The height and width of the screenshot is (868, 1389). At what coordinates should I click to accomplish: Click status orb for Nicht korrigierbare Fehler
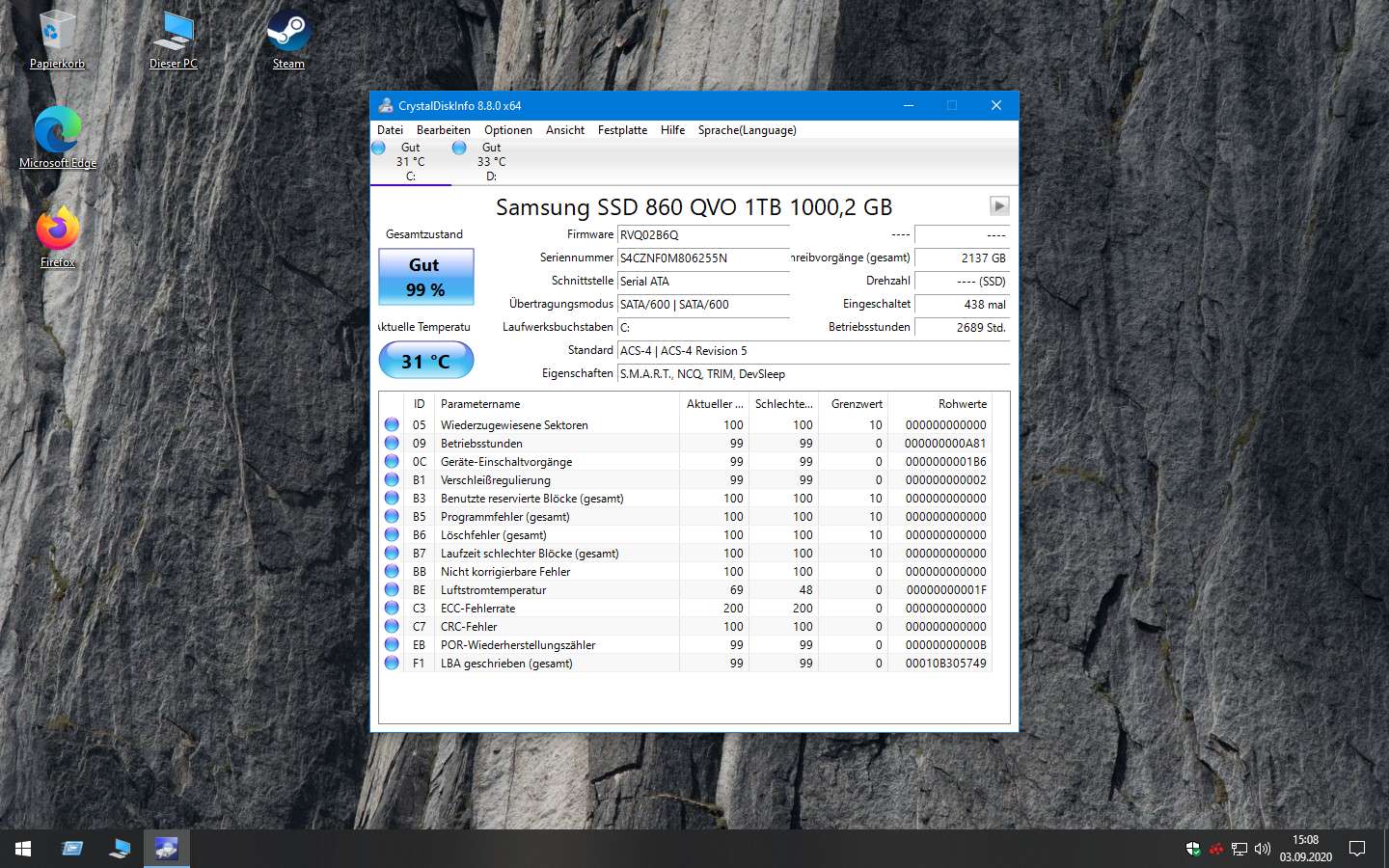pos(392,571)
